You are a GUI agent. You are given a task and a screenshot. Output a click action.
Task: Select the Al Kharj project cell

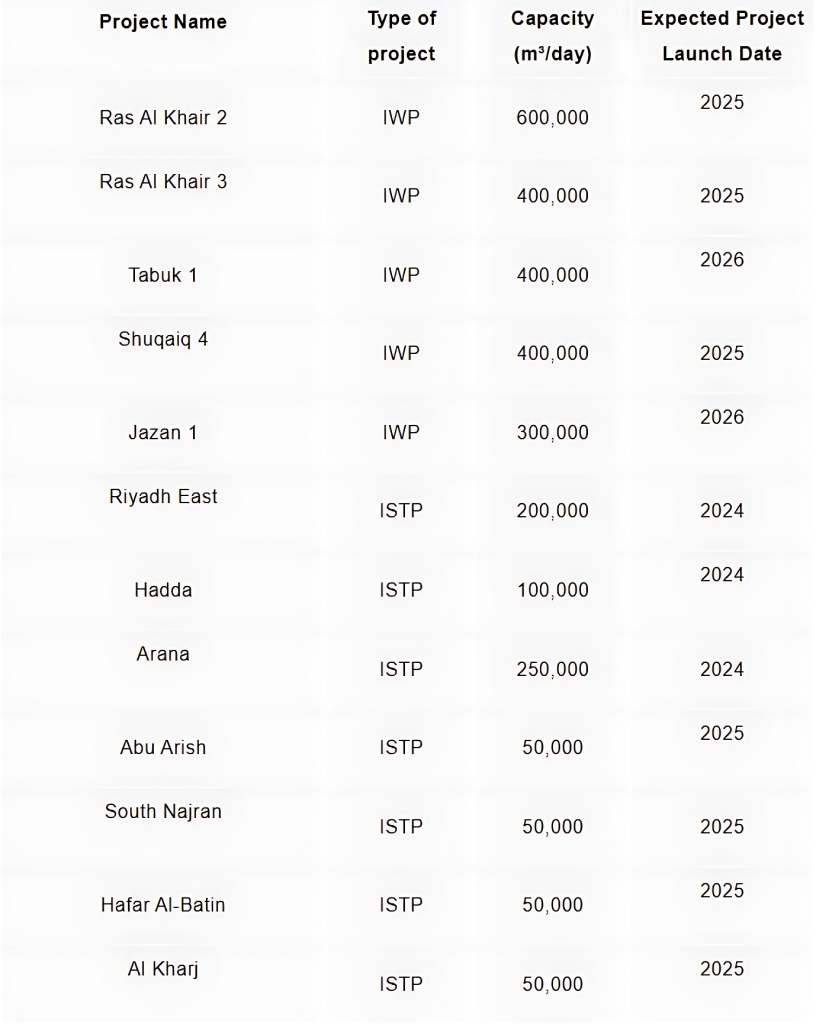[x=163, y=969]
